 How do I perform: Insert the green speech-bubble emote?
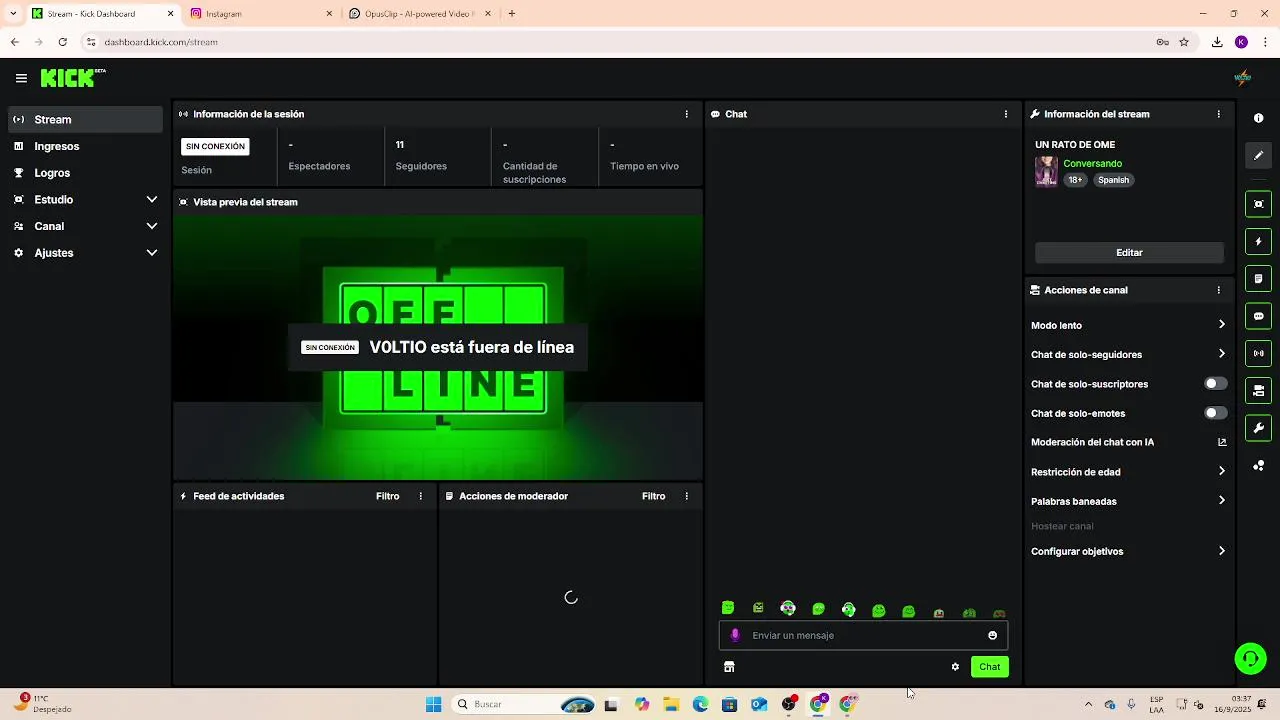click(818, 609)
